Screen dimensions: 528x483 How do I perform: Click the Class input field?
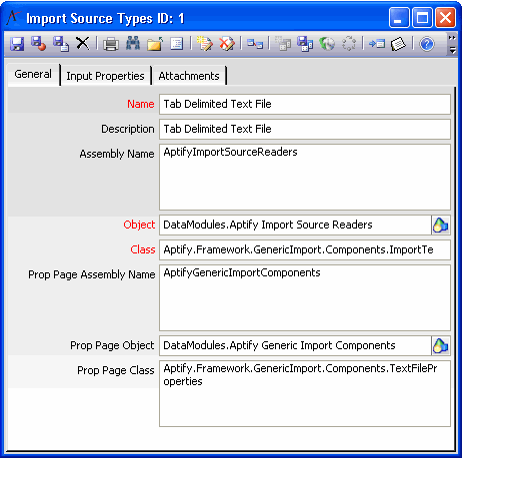[x=305, y=250]
